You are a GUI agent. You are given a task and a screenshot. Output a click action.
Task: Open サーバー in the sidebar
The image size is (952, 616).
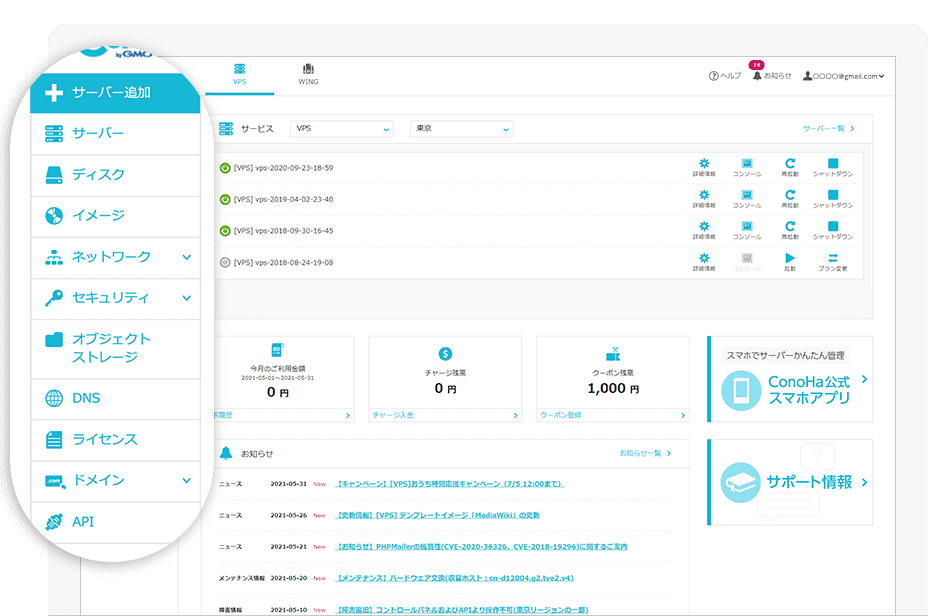pos(98,134)
